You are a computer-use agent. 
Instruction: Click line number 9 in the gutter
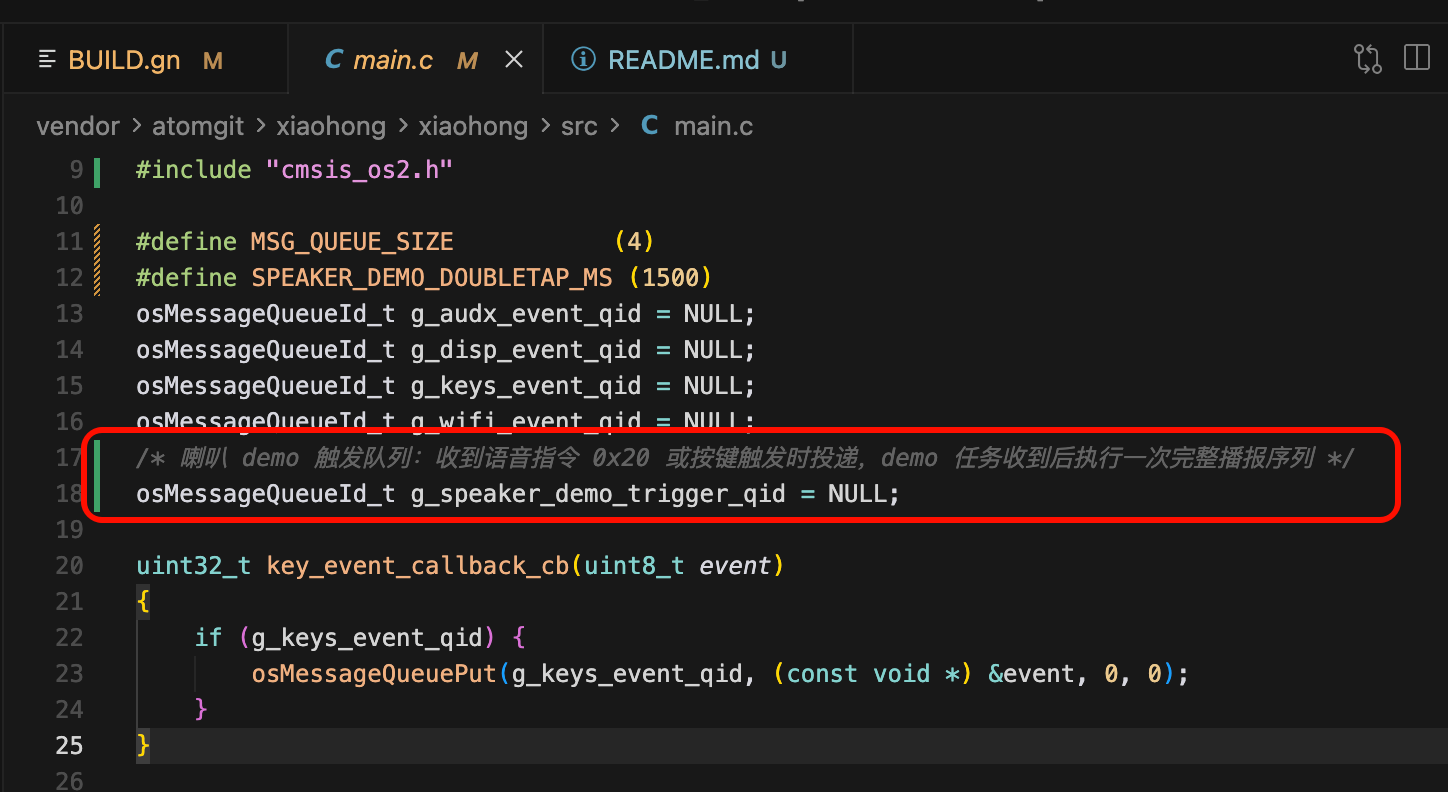click(76, 170)
